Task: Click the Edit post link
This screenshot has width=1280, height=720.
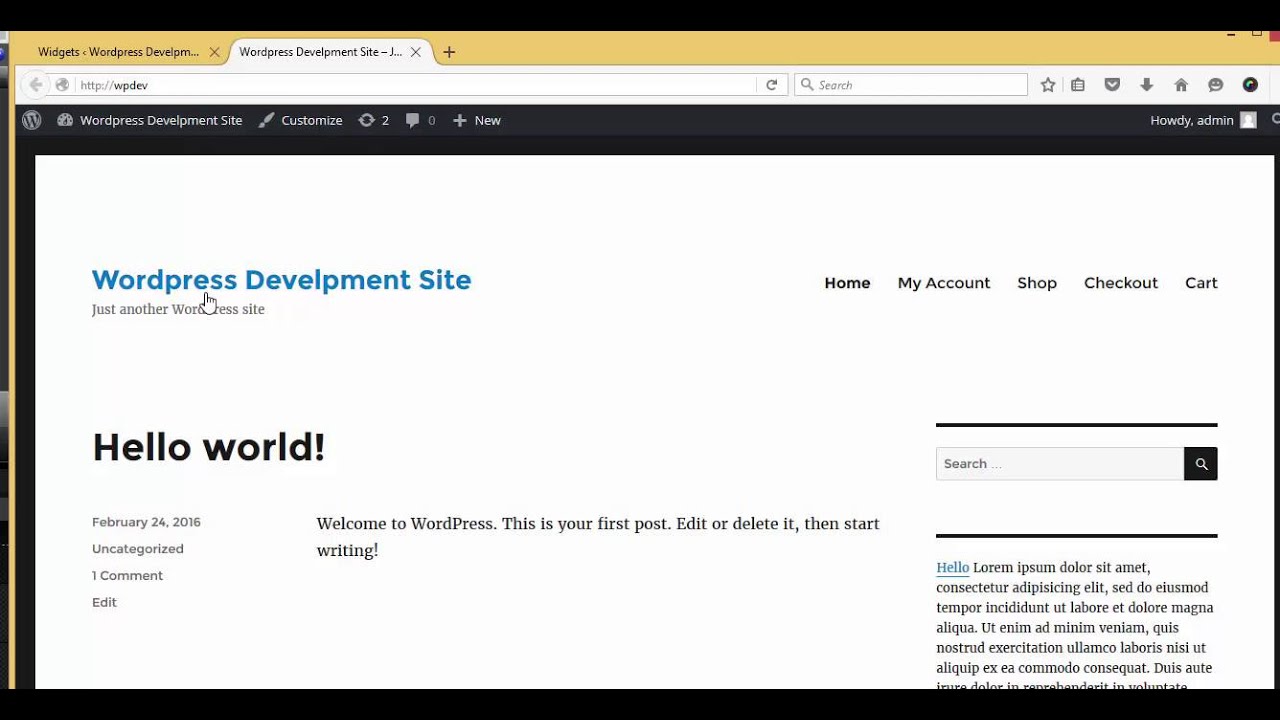Action: pos(104,602)
